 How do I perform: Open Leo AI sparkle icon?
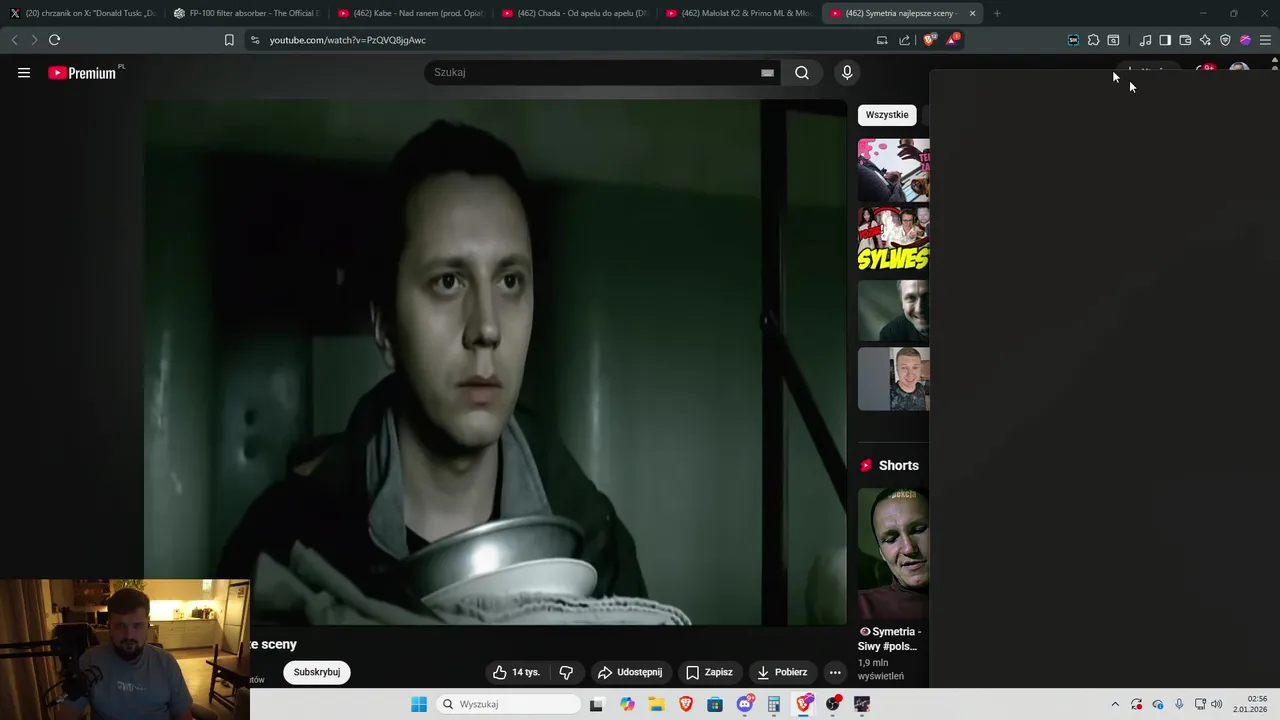1205,40
